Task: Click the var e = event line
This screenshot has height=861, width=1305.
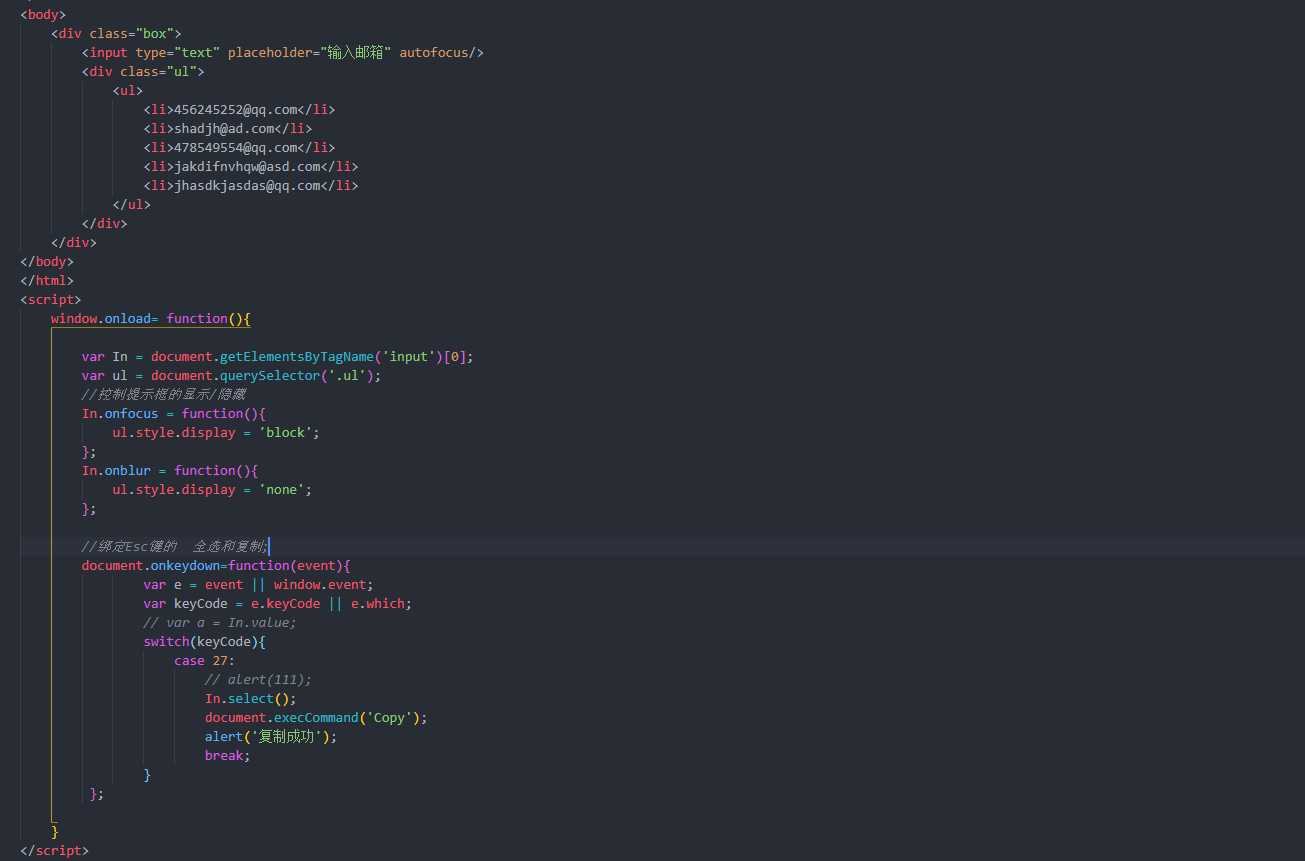Action: click(x=258, y=584)
